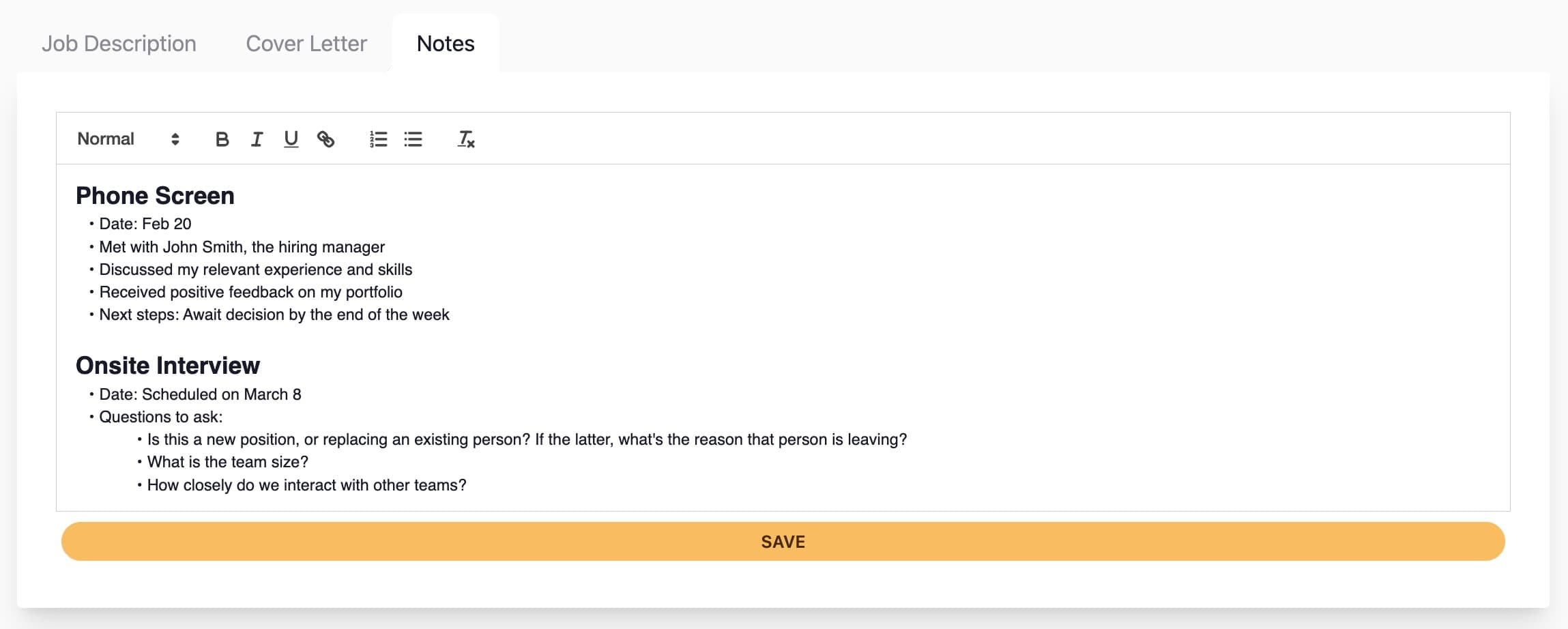This screenshot has width=1568, height=629.
Task: Save the notes with the SAVE button
Action: tap(783, 542)
